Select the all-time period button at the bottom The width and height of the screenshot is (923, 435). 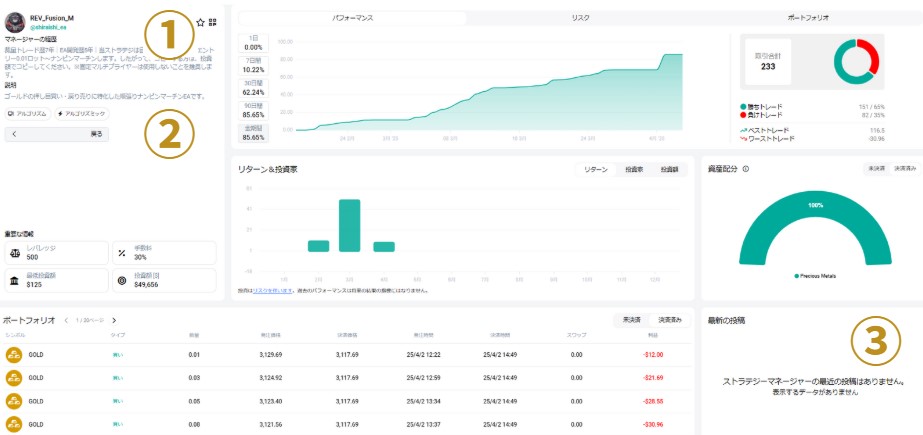(x=253, y=133)
